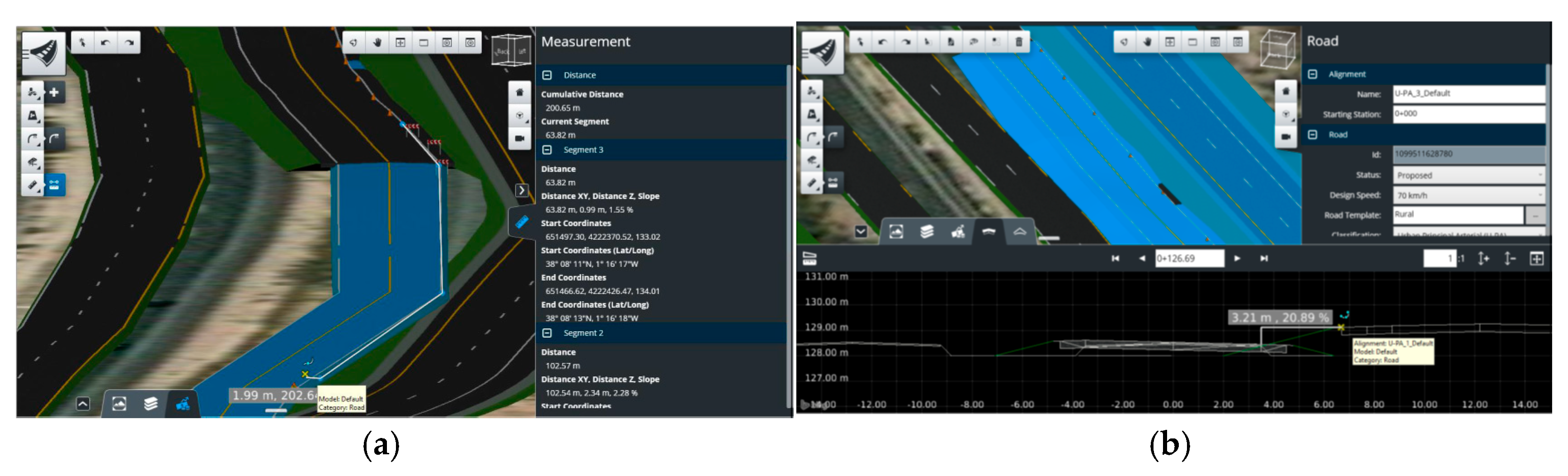Switch to the cross-section view tab in panel (b)

point(989,232)
